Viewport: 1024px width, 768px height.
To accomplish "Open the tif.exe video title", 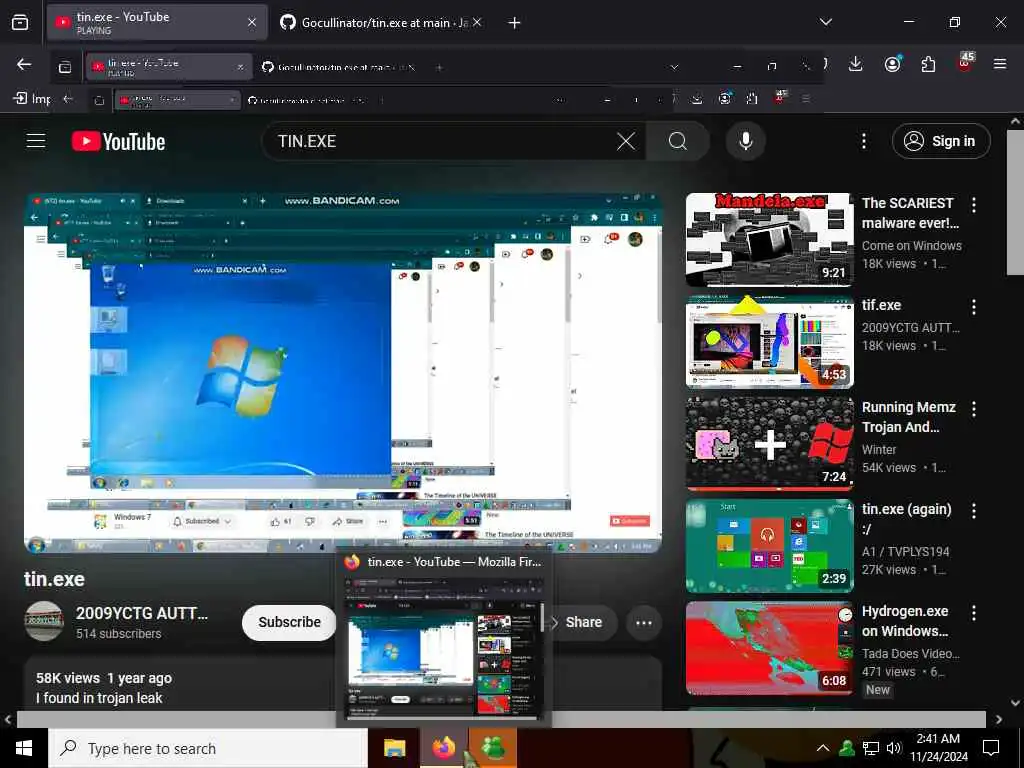I will coord(881,305).
